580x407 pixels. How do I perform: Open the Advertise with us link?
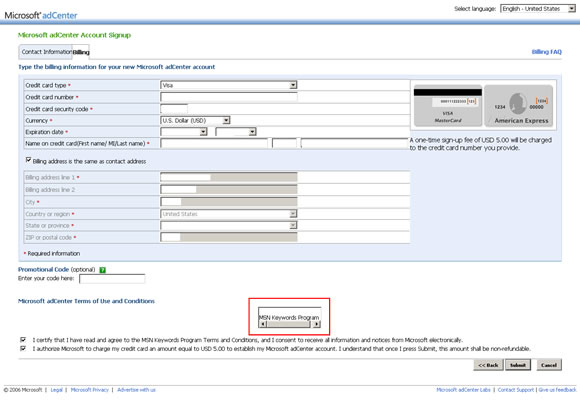pos(136,390)
